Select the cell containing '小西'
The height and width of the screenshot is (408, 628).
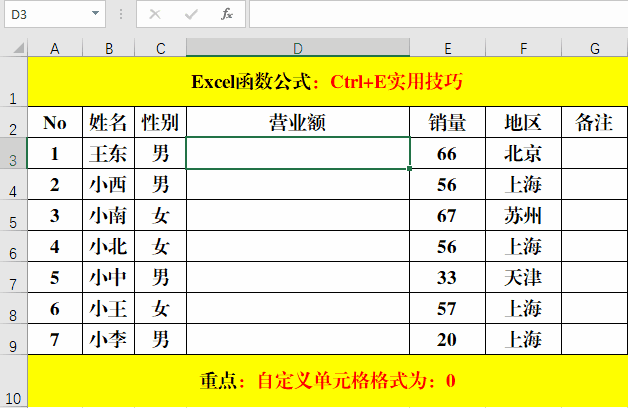pyautogui.click(x=109, y=184)
